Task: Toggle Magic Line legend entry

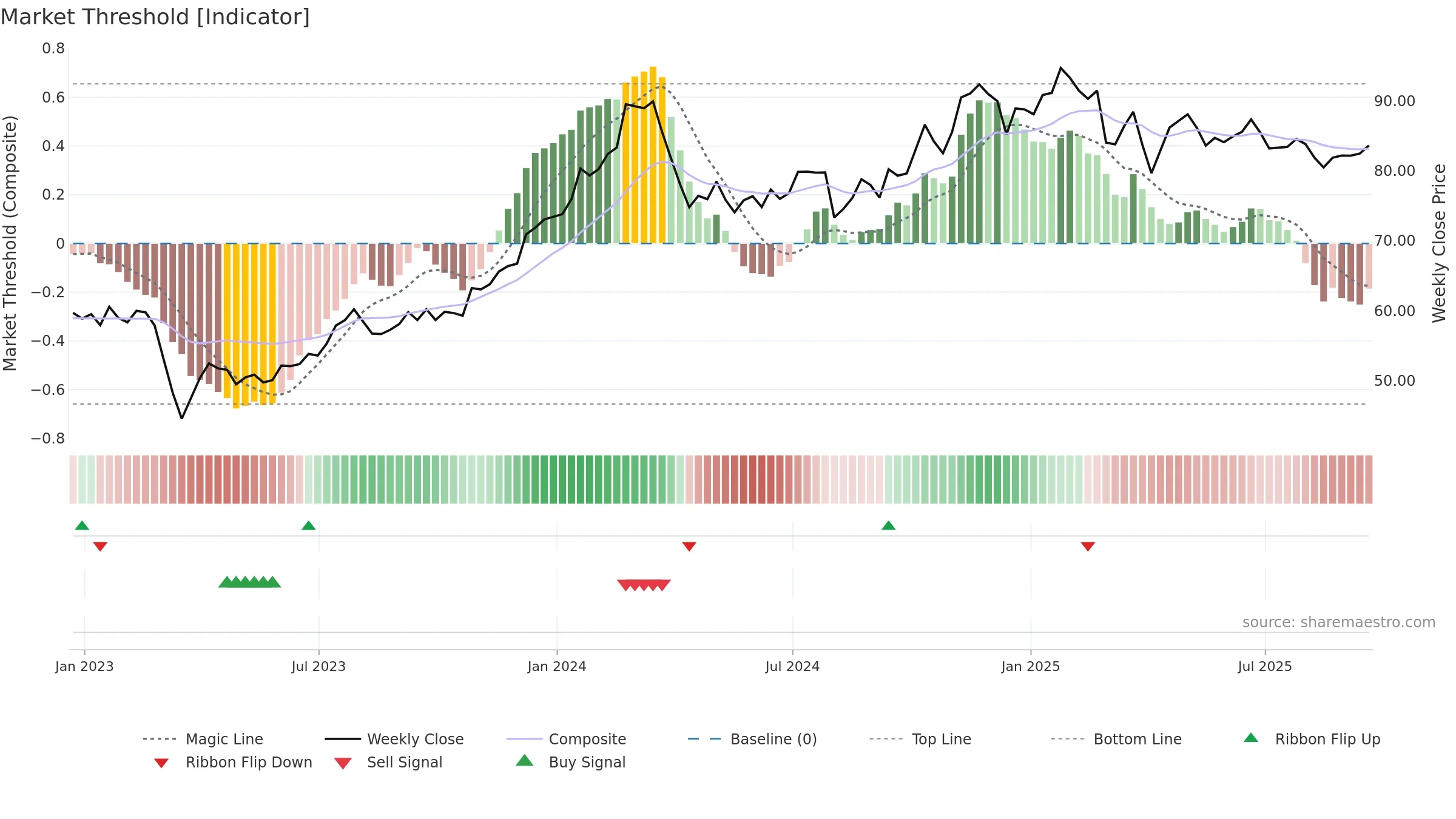Action: (203, 739)
